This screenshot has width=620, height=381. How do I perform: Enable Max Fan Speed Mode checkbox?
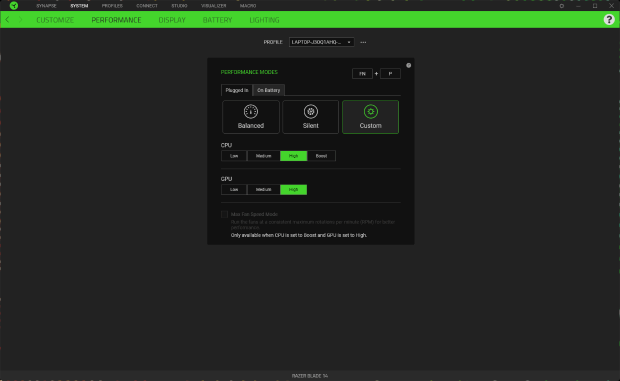click(x=224, y=214)
